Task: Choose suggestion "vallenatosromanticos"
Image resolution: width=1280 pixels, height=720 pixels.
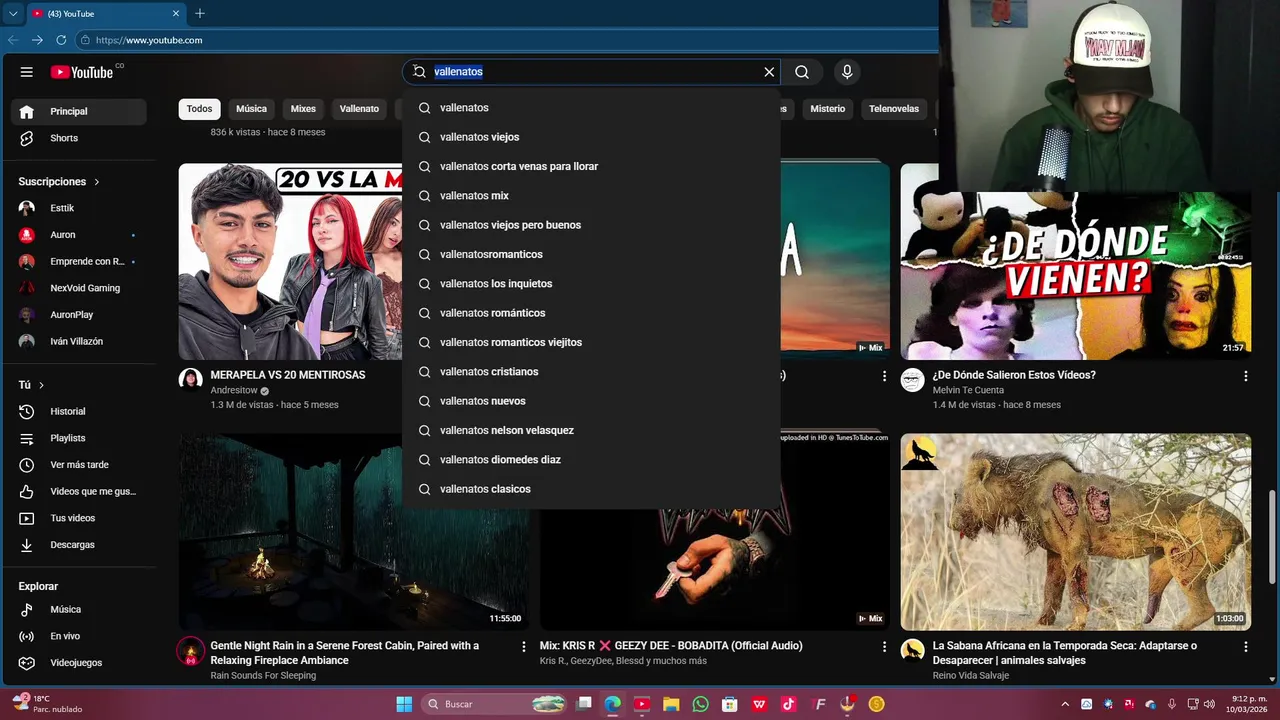Action: point(591,254)
